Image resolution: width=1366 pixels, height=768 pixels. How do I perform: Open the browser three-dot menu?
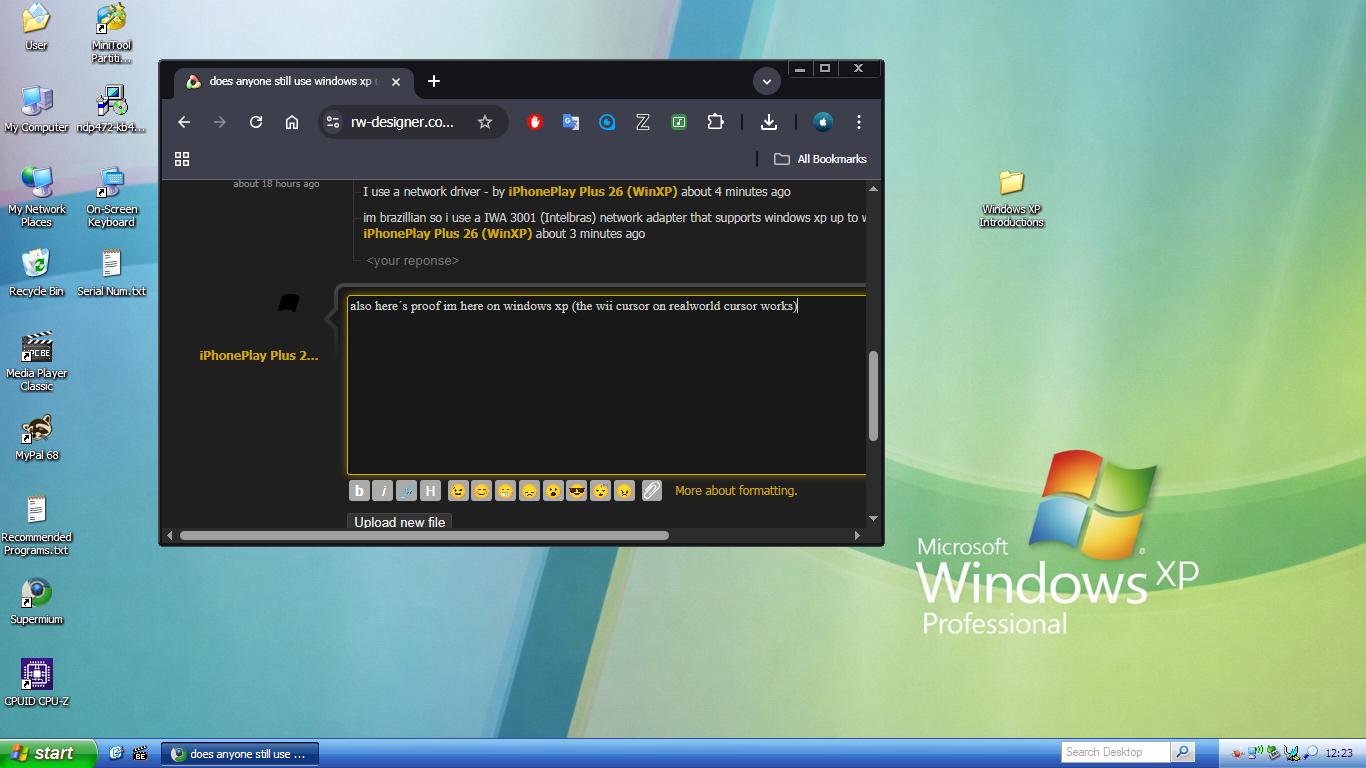click(x=859, y=122)
